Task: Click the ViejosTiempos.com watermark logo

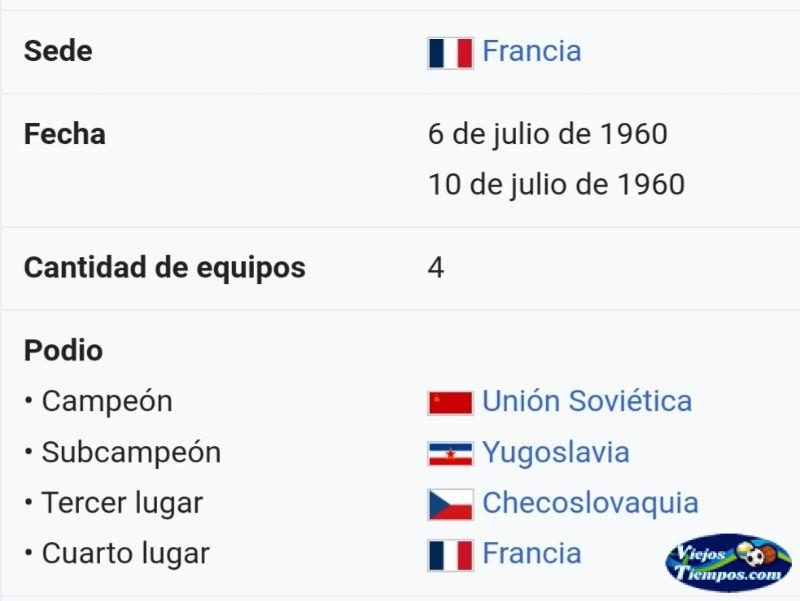Action: 729,563
